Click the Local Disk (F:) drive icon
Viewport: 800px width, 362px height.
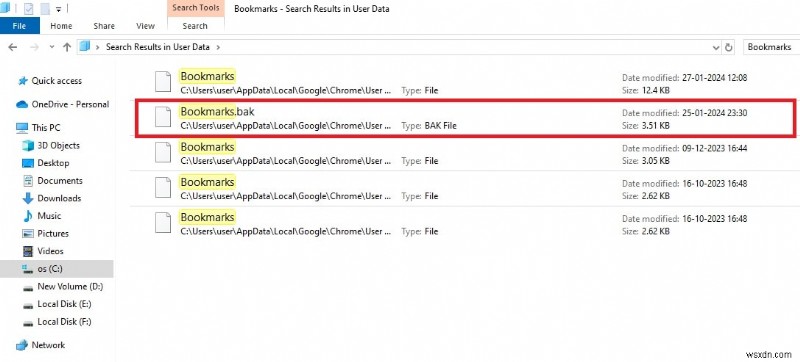[x=28, y=323]
